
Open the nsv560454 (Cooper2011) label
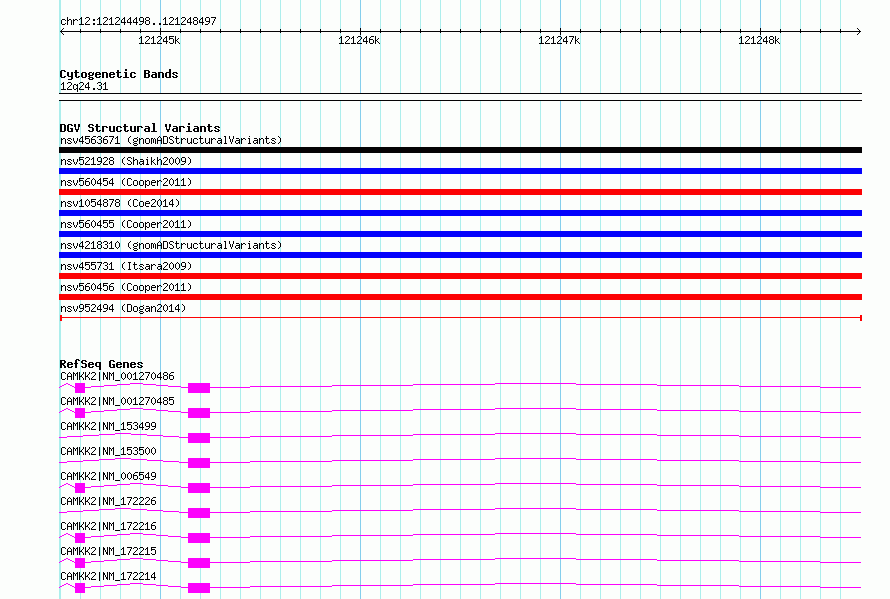point(126,182)
